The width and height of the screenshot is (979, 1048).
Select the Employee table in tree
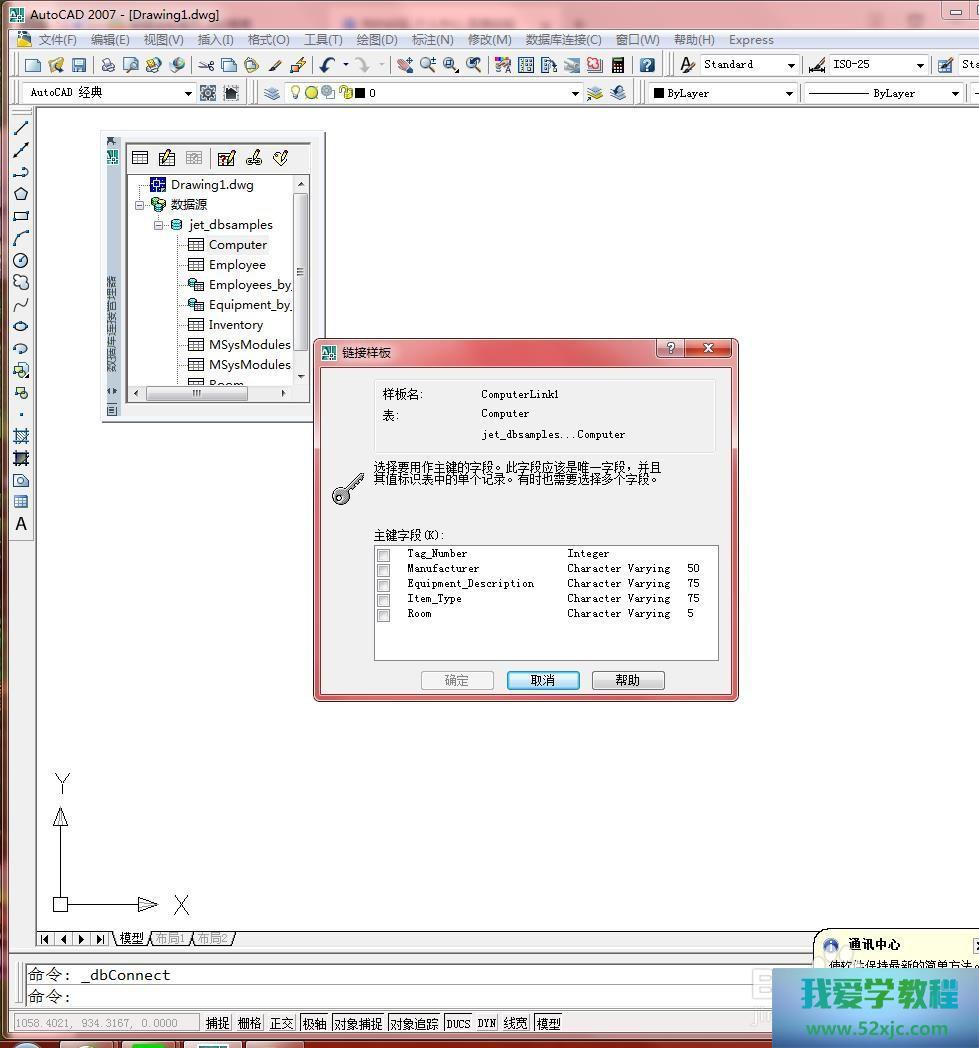(x=237, y=265)
